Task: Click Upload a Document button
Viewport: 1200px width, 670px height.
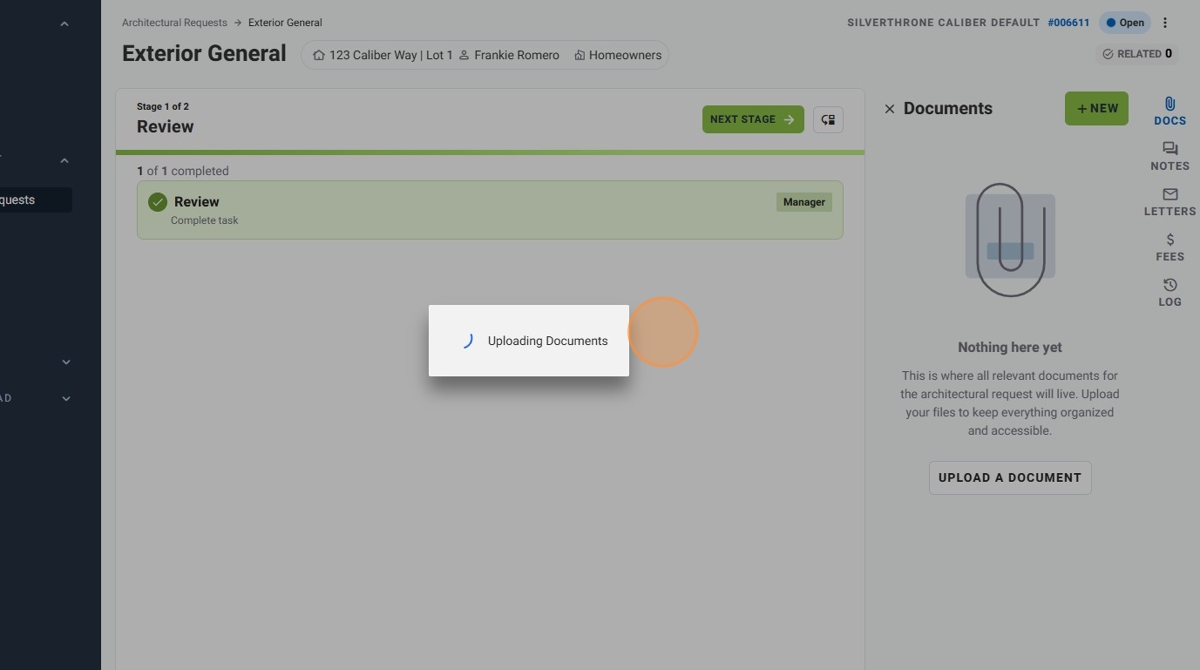Action: [x=1010, y=477]
